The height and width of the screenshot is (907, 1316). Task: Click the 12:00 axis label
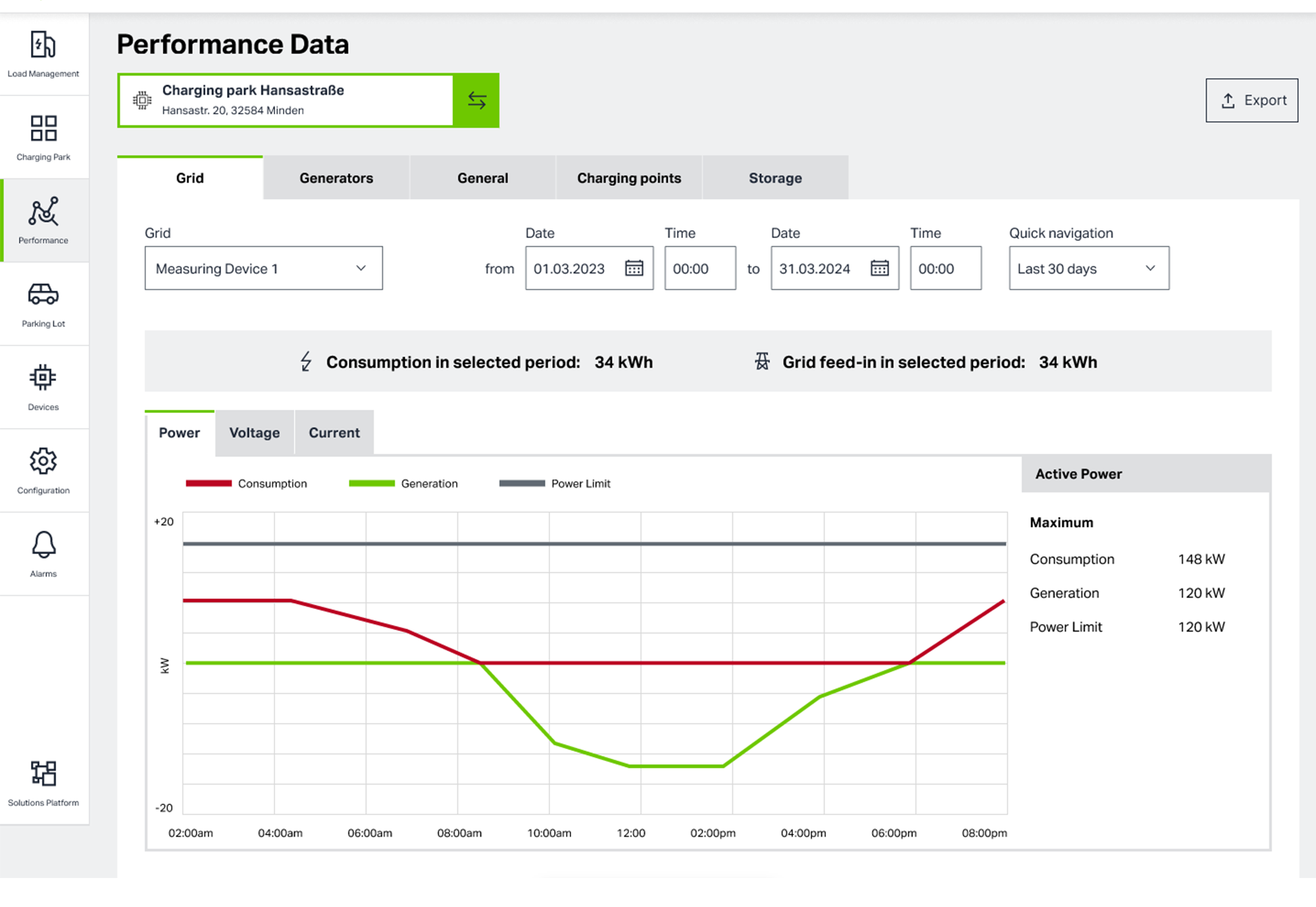(631, 833)
